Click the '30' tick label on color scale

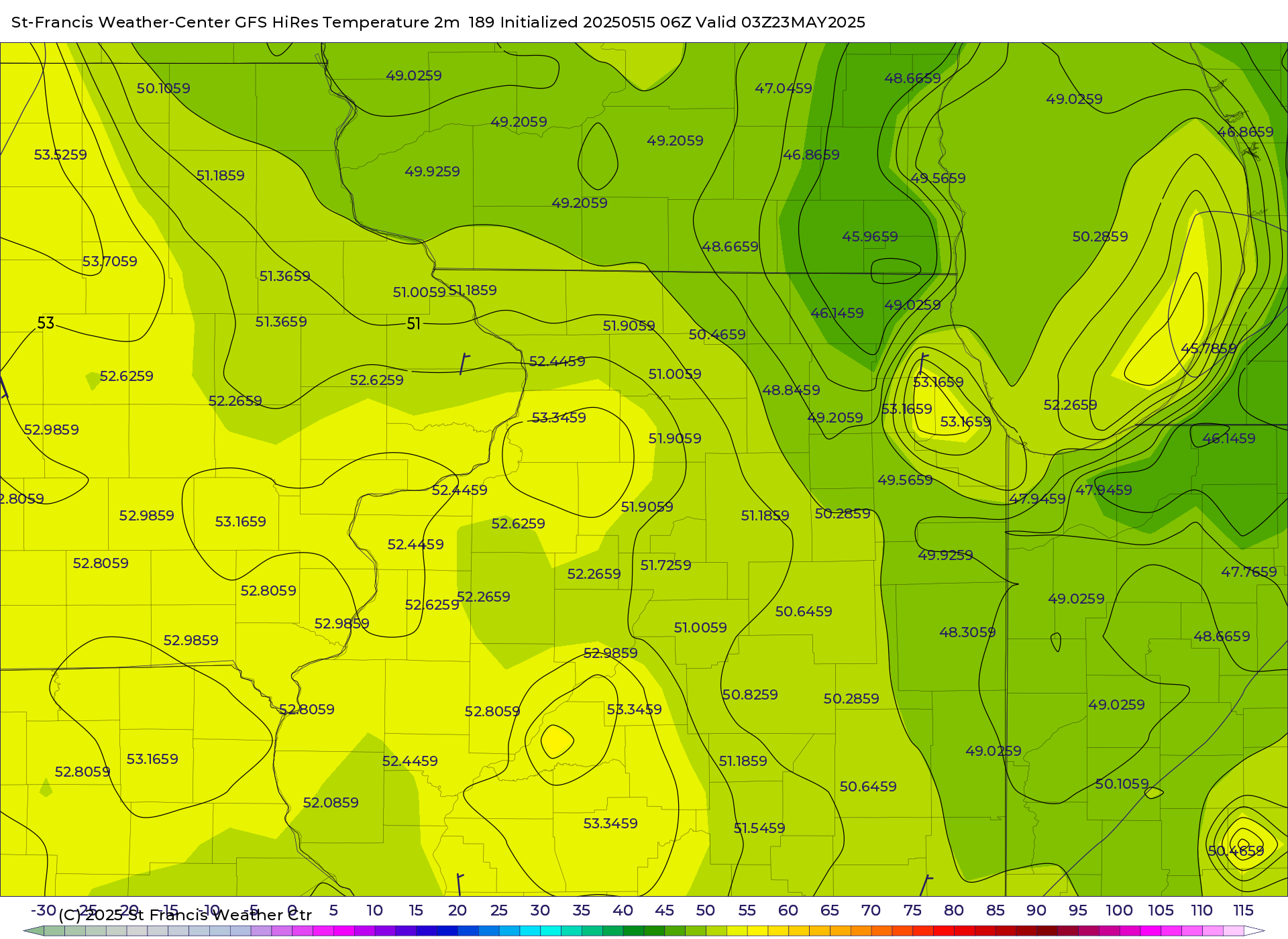point(540,910)
